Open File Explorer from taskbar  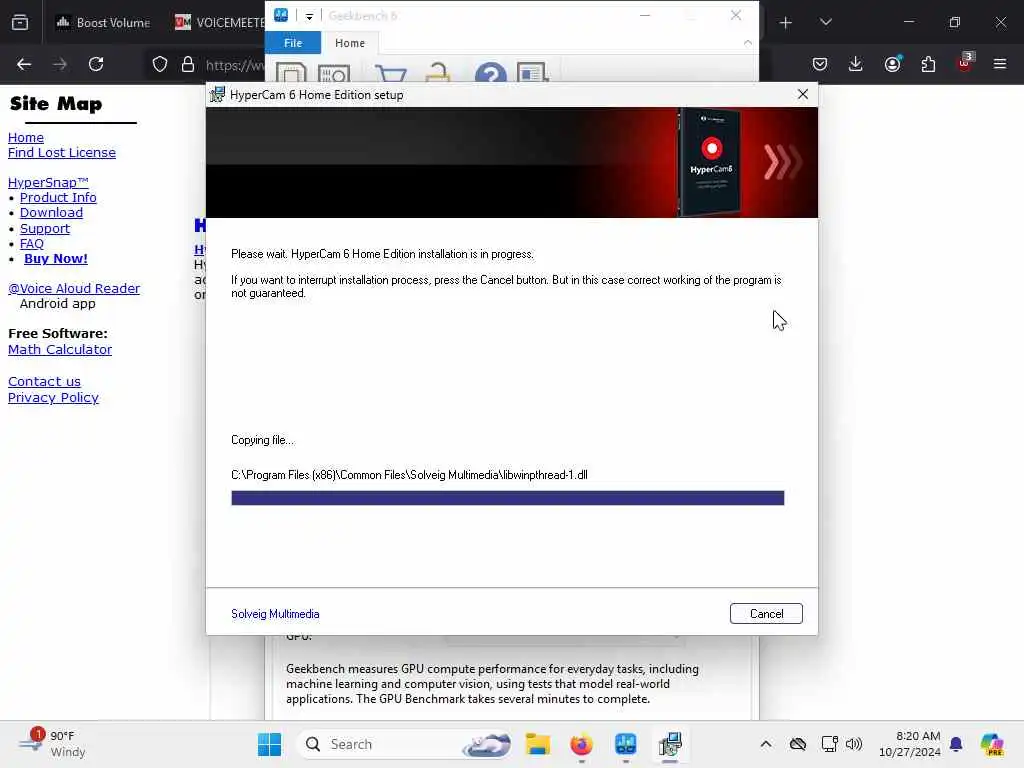click(537, 744)
